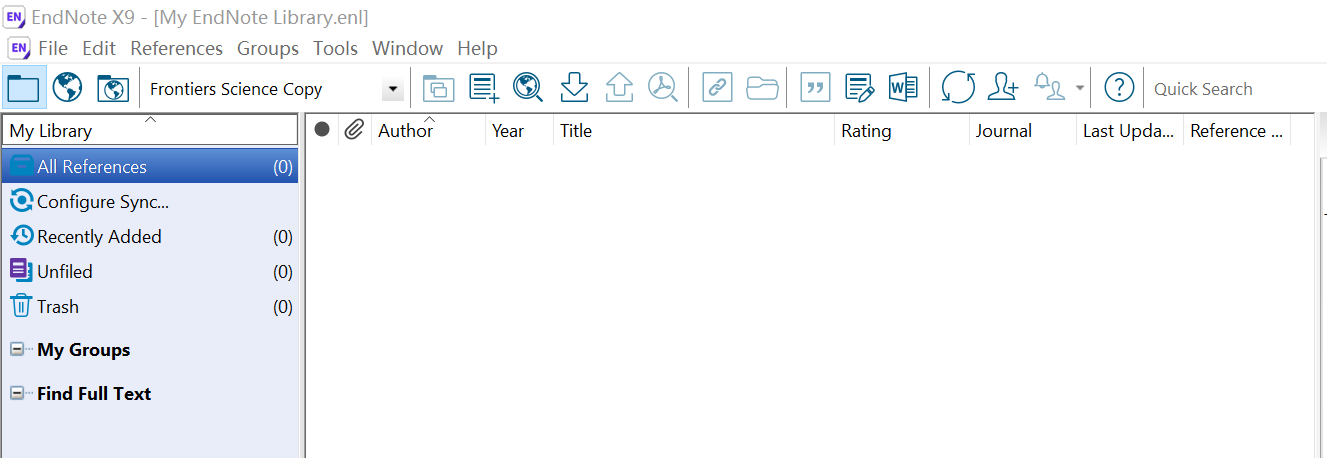The width and height of the screenshot is (1327, 458).
Task: Sort by Rating column header
Action: coord(902,130)
